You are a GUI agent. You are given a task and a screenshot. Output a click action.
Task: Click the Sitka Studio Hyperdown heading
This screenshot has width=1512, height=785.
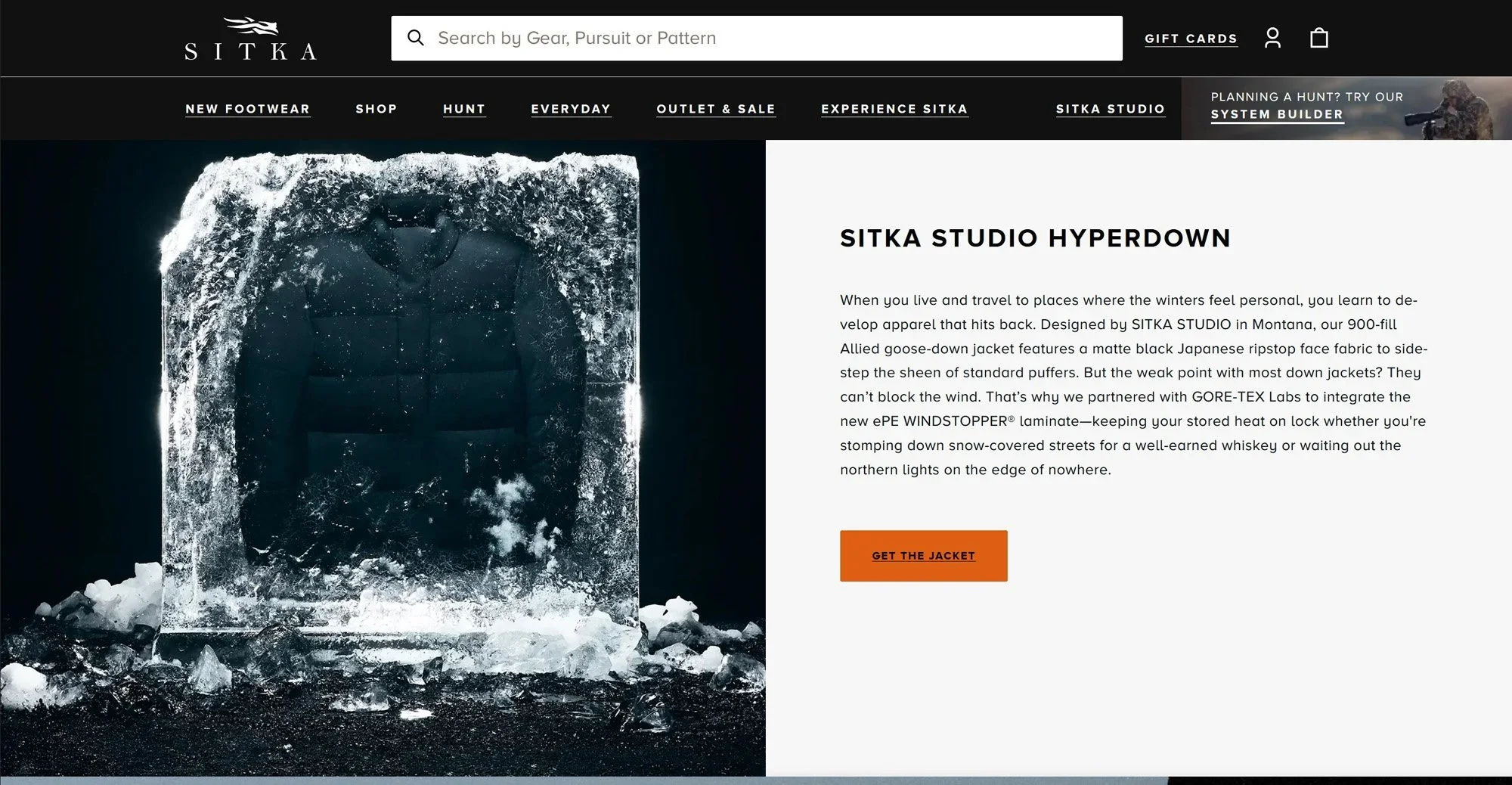tap(1035, 238)
